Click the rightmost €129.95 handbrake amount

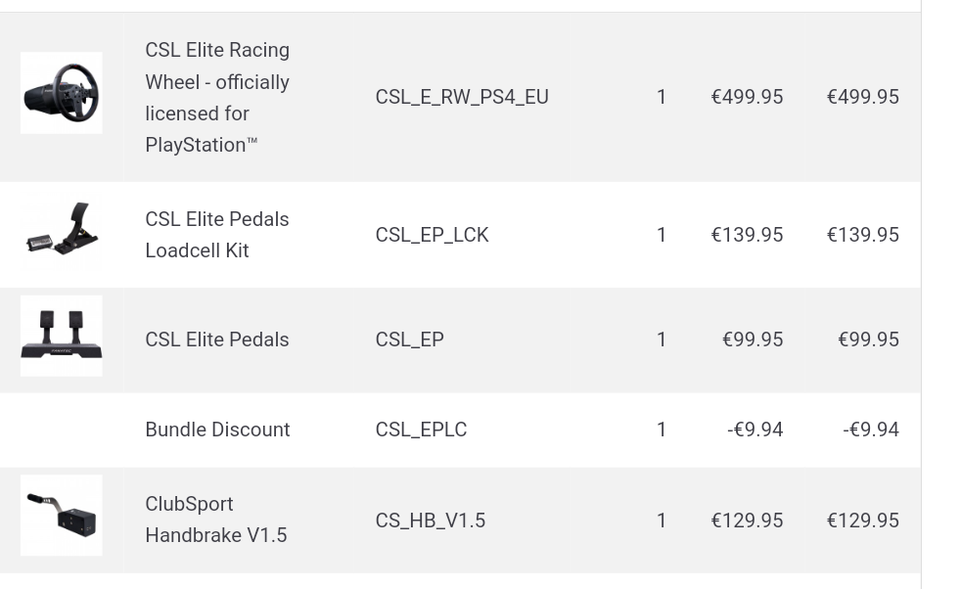tap(862, 521)
